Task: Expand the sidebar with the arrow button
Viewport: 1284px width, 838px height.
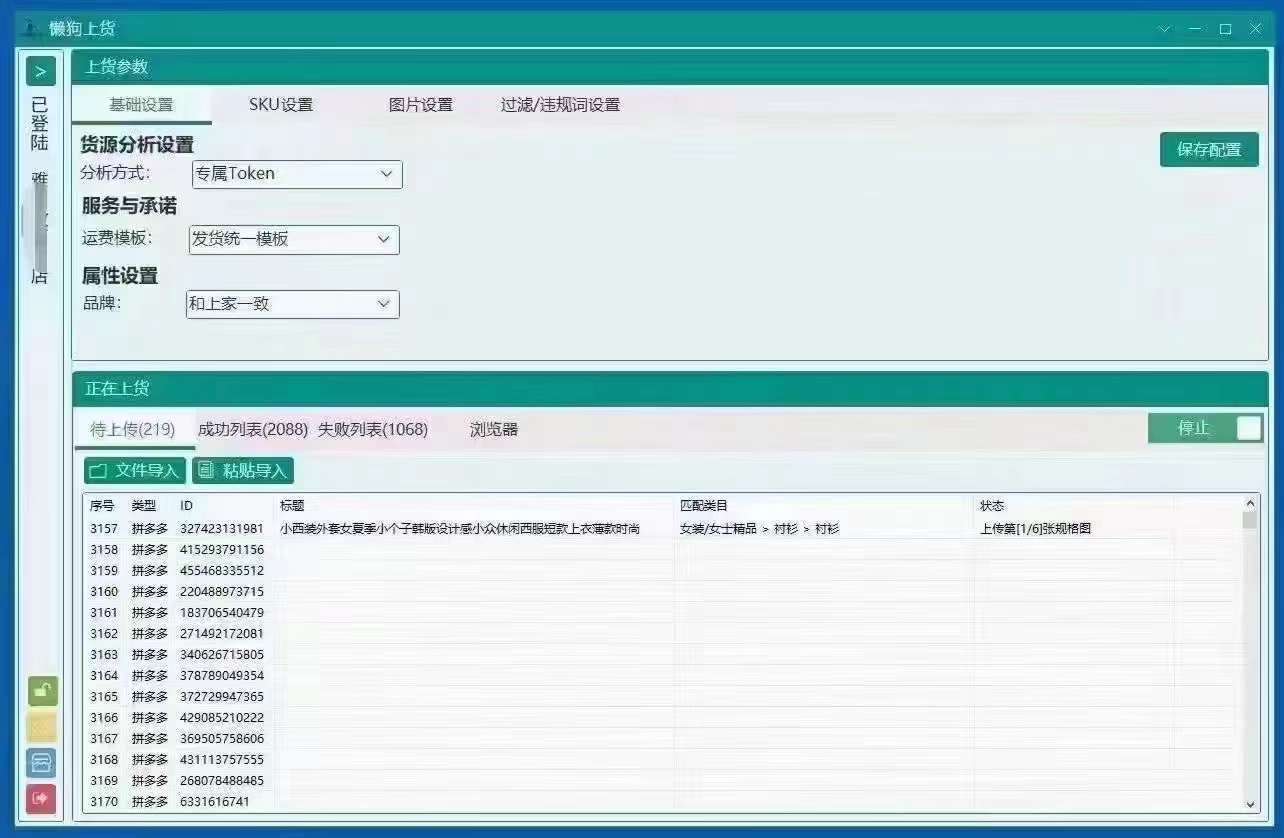Action: (41, 71)
